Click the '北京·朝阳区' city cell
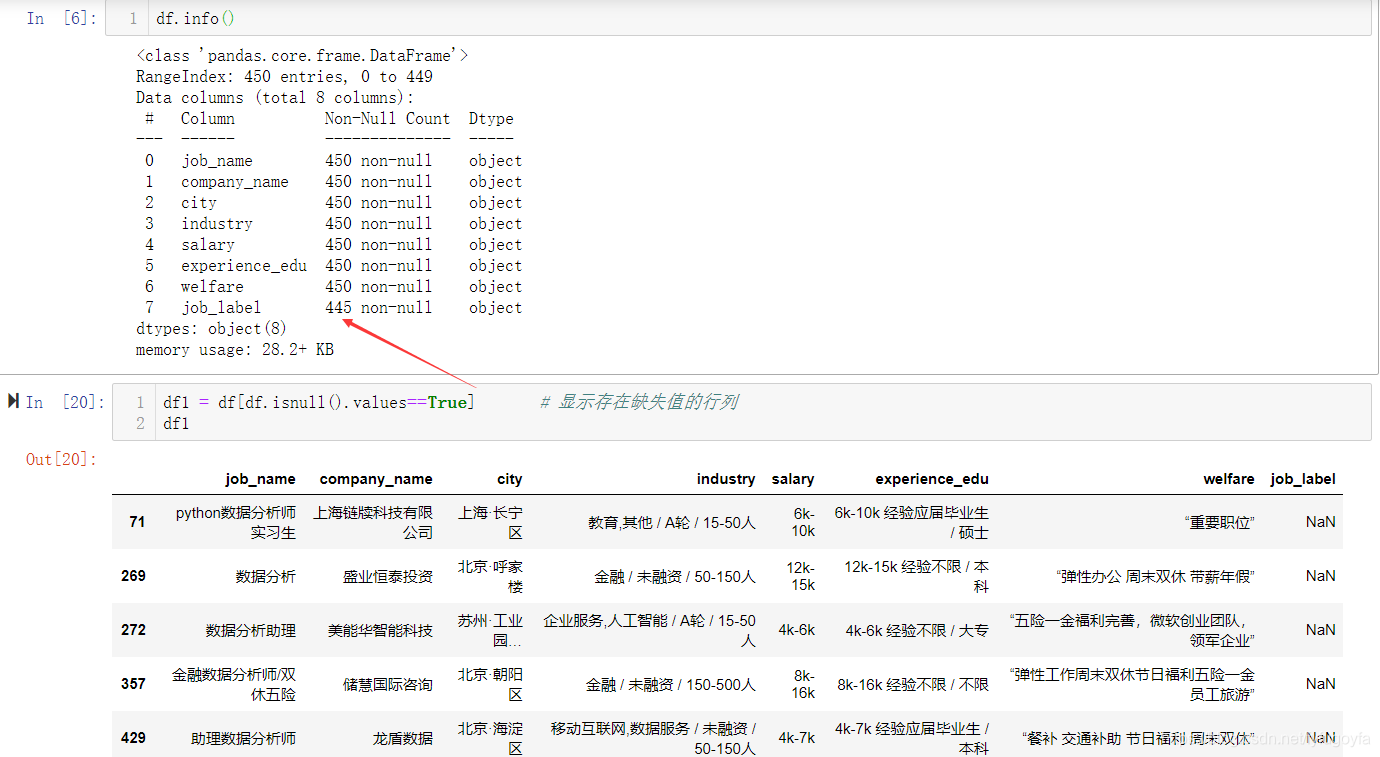 click(x=490, y=684)
